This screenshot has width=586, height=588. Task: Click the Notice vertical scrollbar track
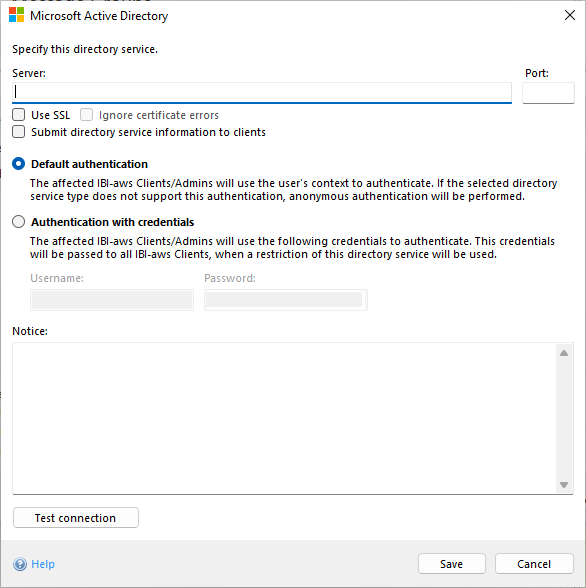click(564, 418)
